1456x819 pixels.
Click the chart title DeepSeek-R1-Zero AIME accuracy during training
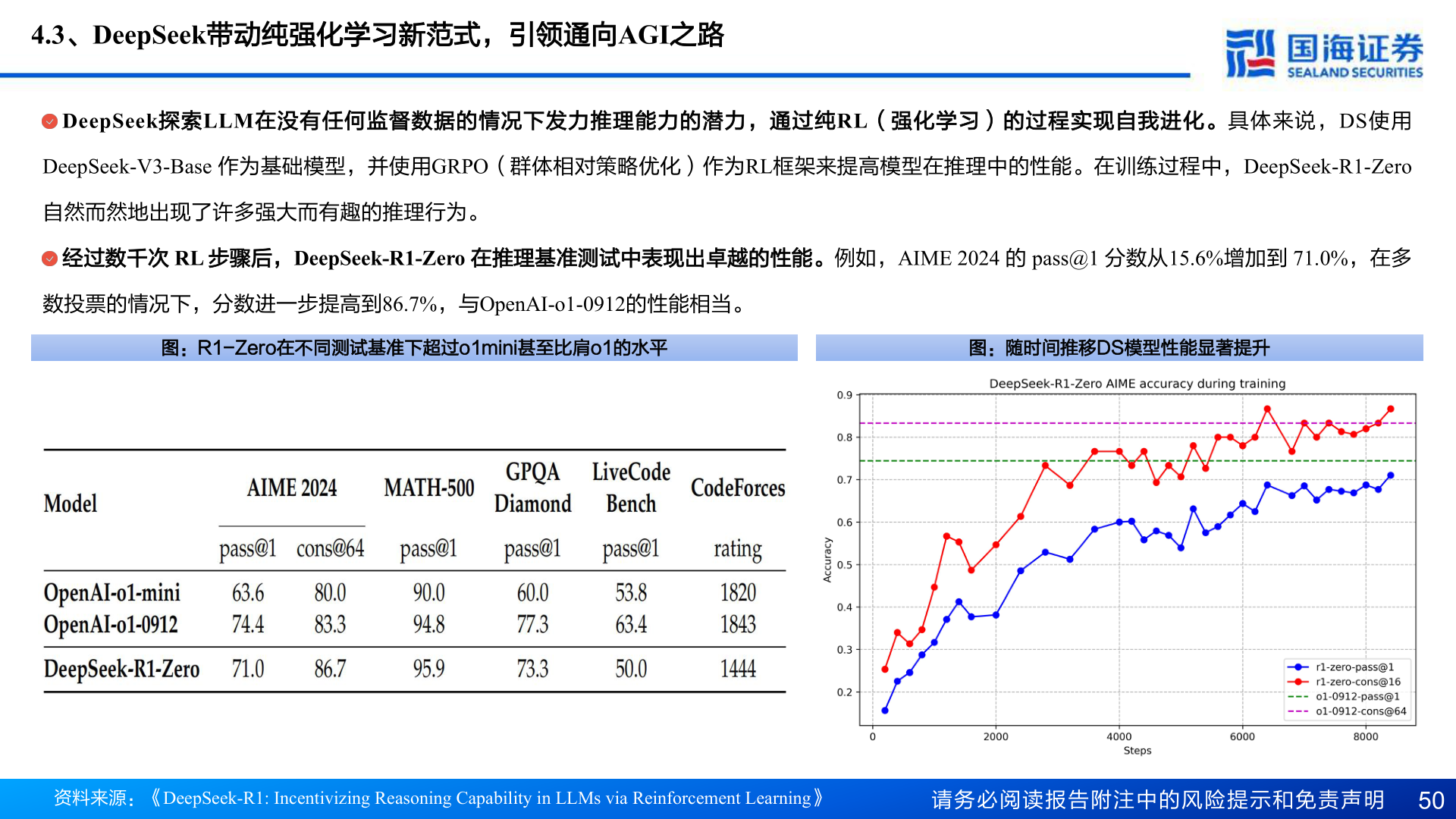(x=1137, y=384)
